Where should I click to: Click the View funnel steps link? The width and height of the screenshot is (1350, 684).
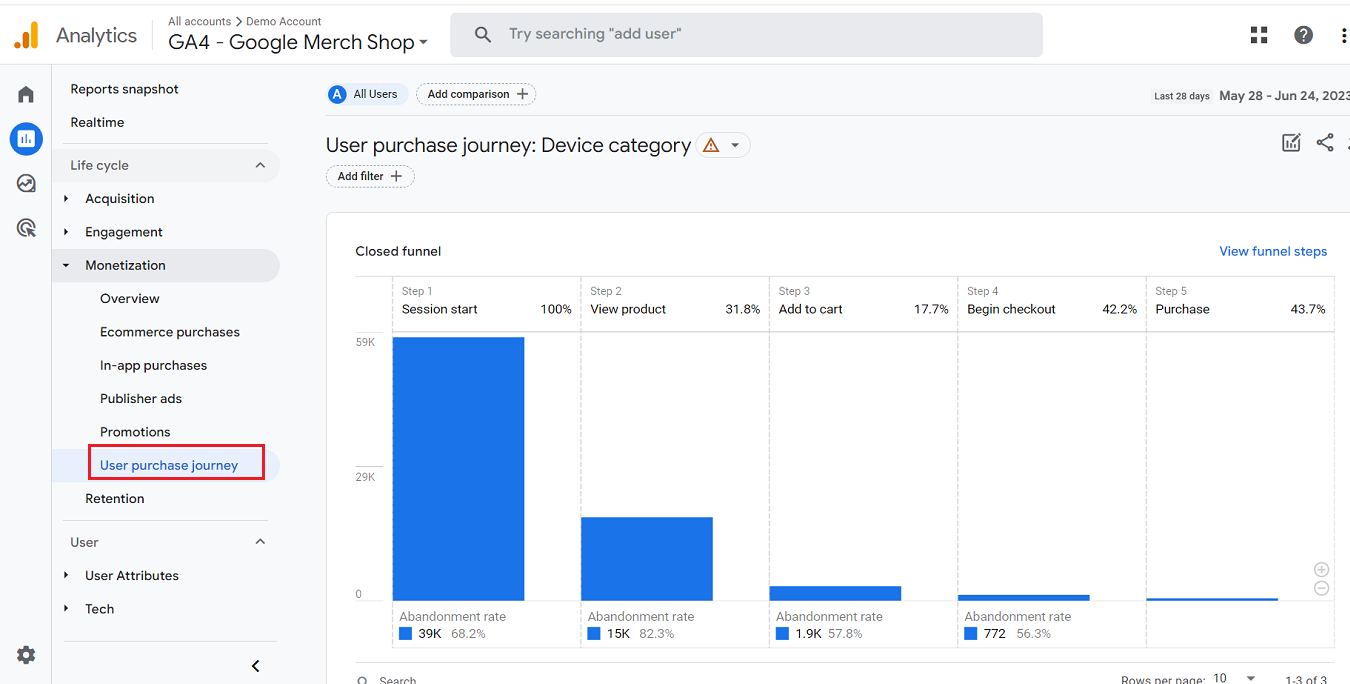click(x=1273, y=251)
